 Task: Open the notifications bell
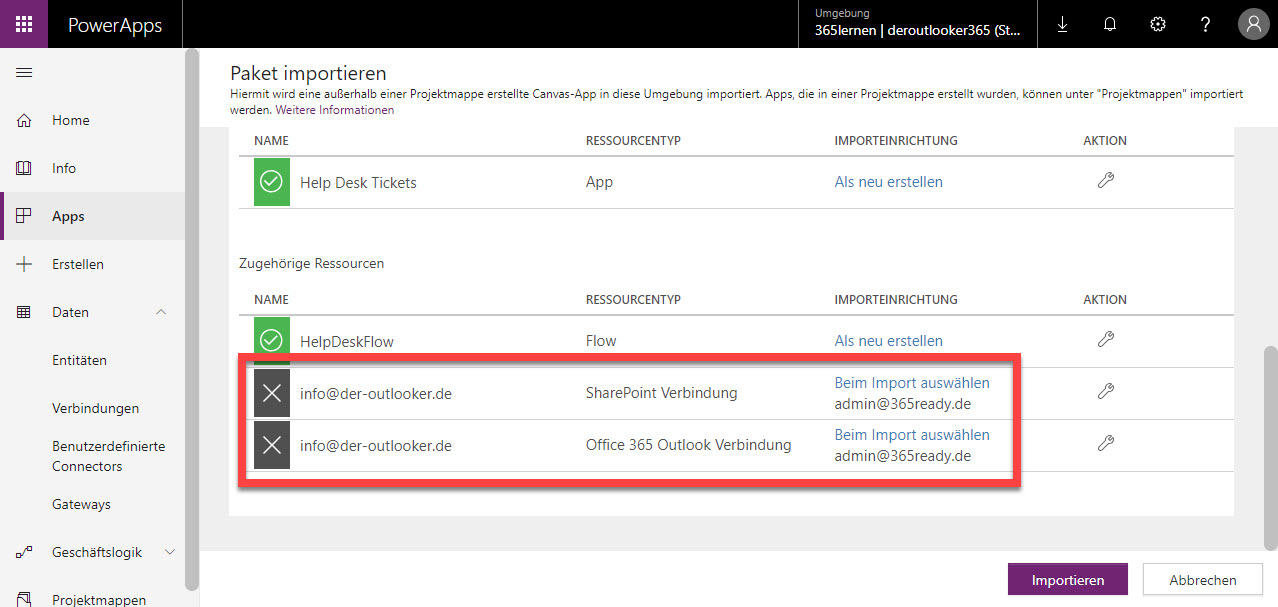(x=1110, y=24)
